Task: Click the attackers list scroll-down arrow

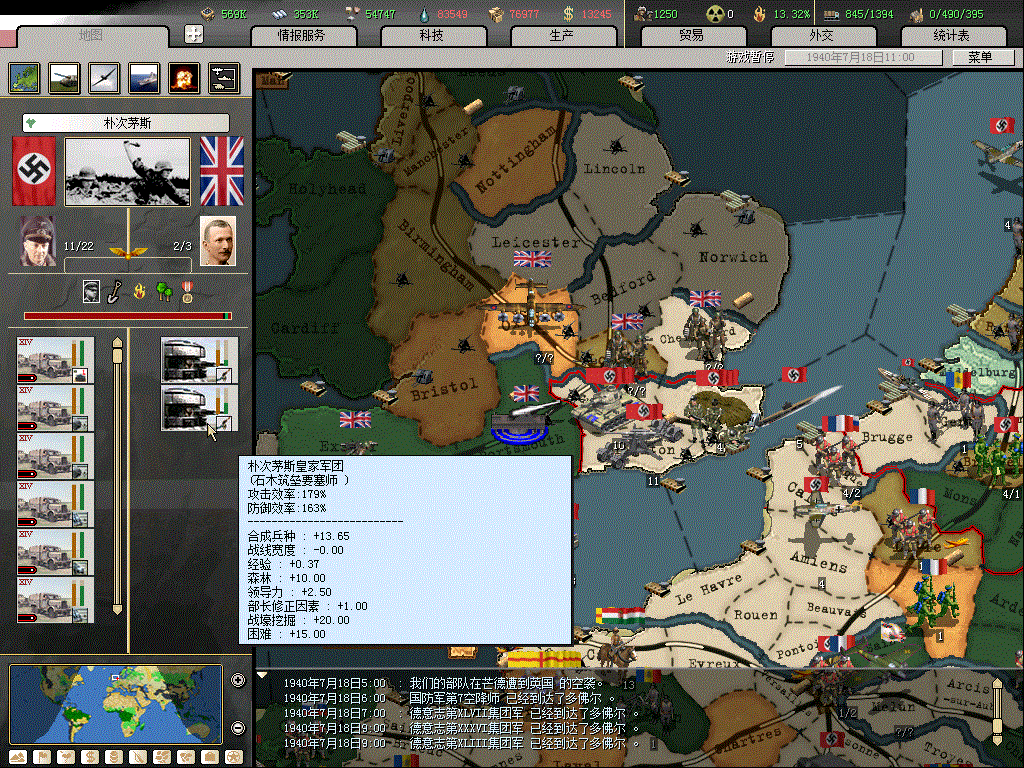Action: [x=118, y=610]
